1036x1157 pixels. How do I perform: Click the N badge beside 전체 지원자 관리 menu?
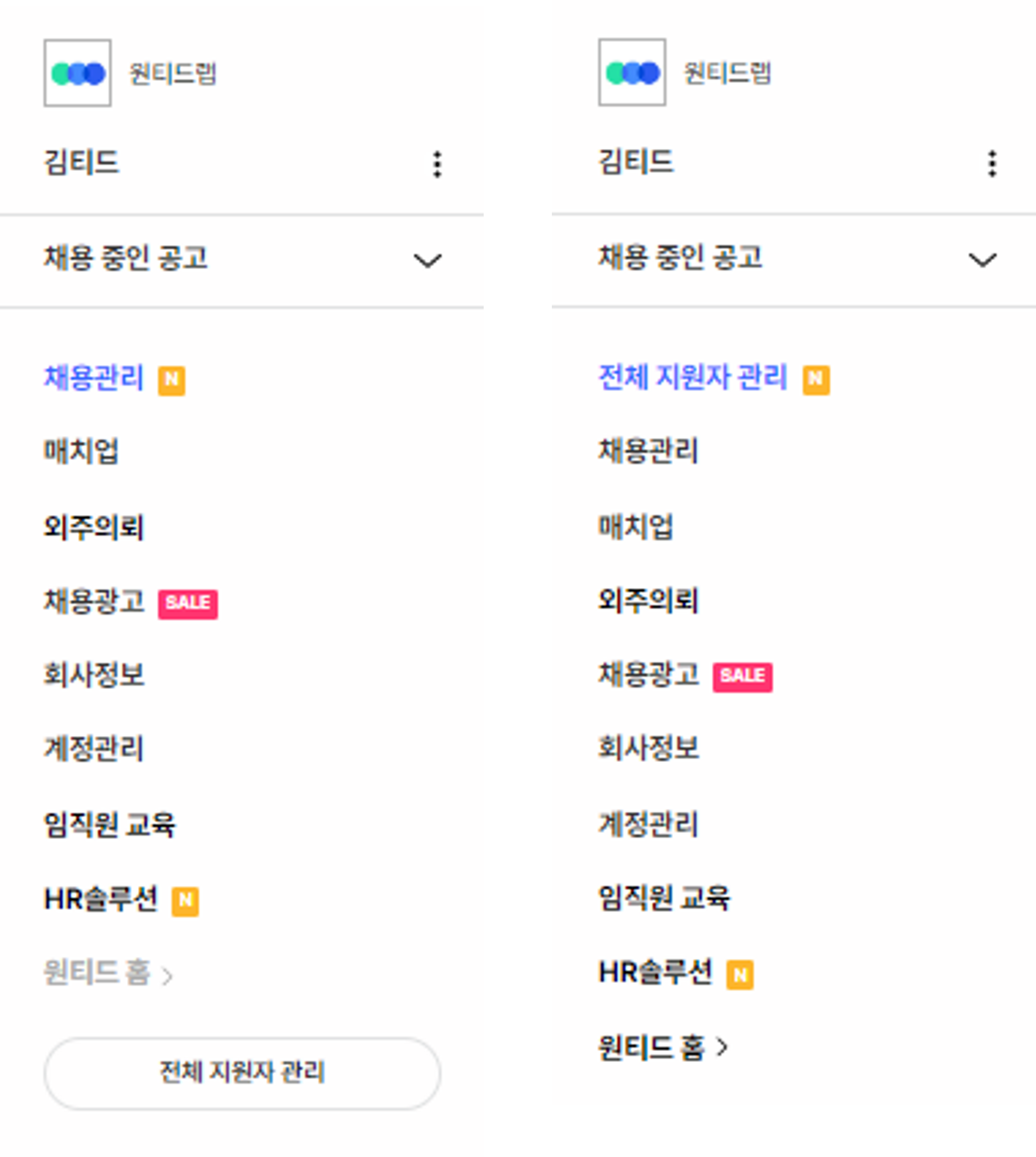coord(816,380)
